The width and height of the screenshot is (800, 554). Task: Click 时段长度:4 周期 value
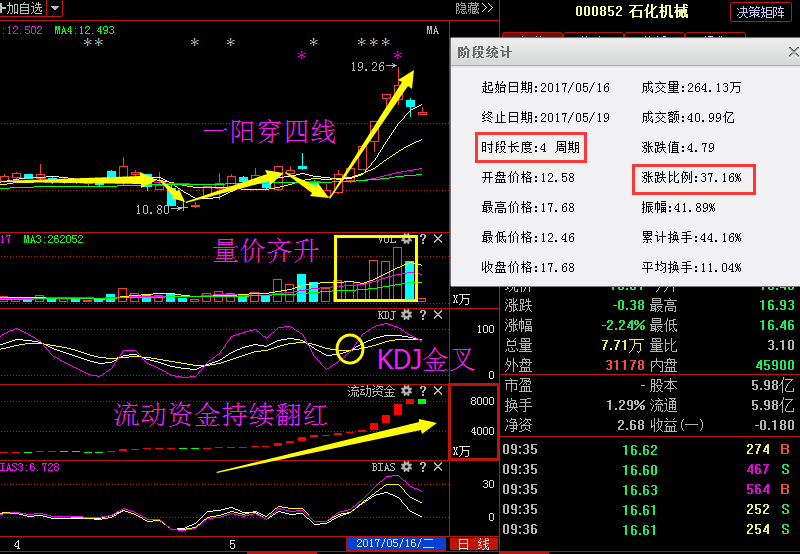[531, 148]
